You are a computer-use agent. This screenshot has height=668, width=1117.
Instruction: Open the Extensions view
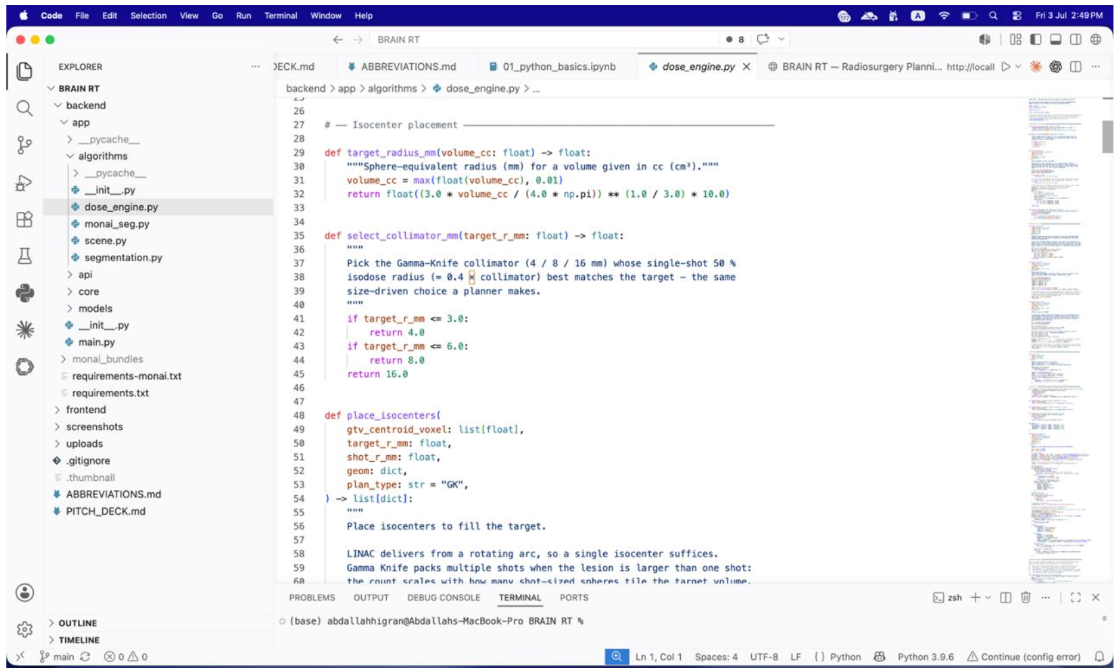coord(24,219)
